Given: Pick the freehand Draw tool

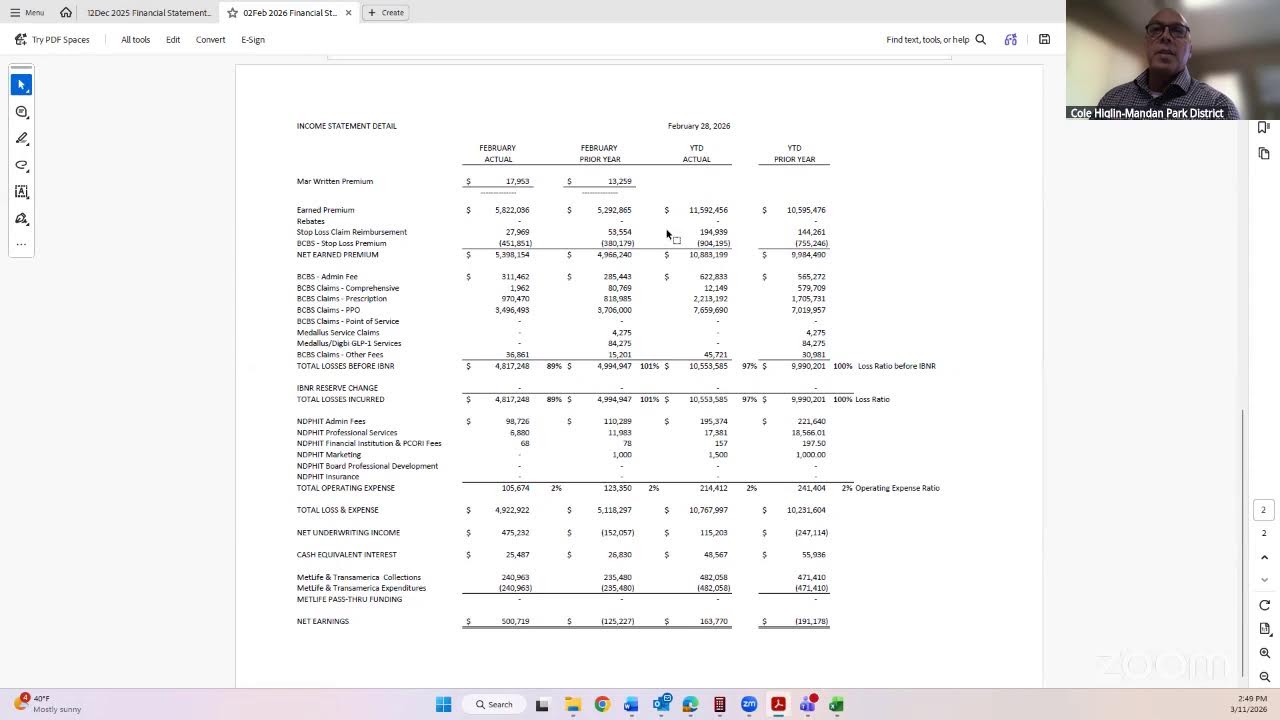Looking at the screenshot, I should (22, 165).
